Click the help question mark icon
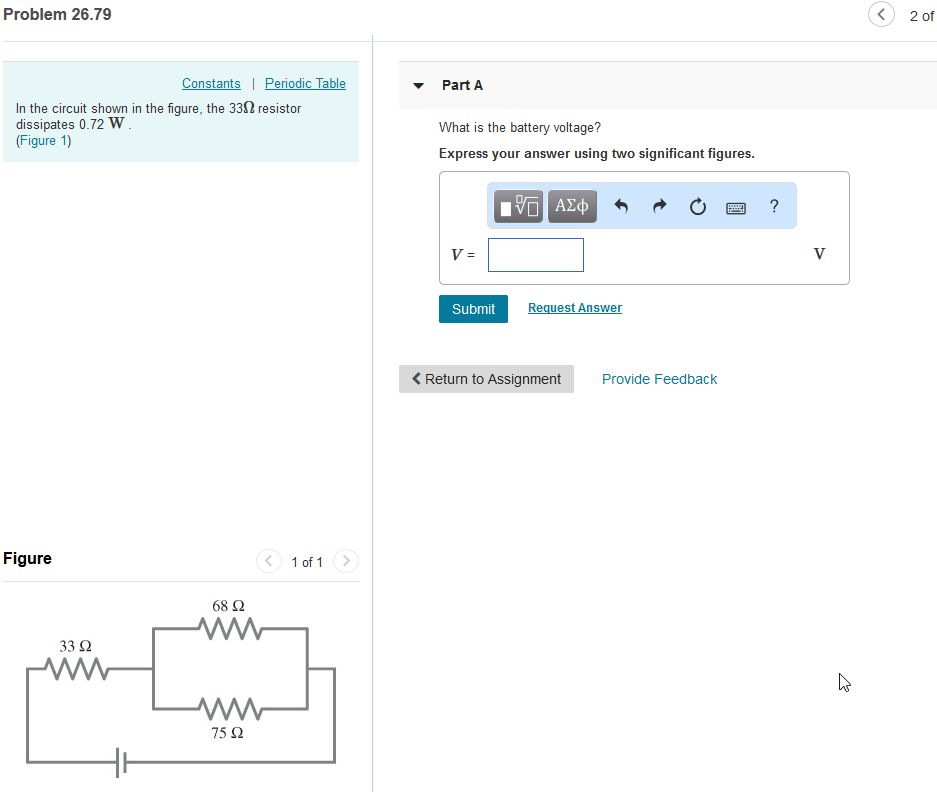Viewport: 937px width, 792px height. 773,206
